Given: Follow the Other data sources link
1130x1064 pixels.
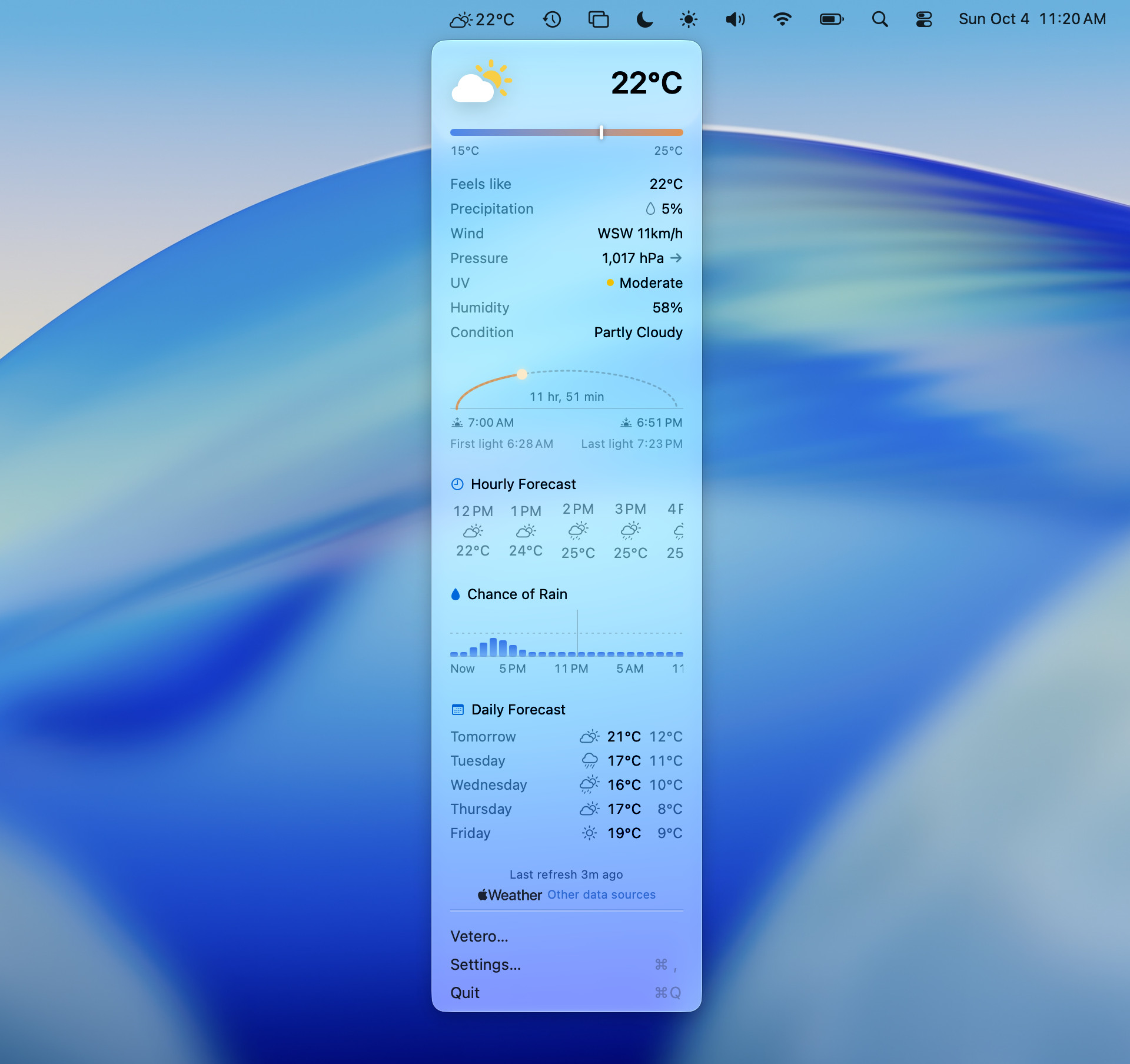Looking at the screenshot, I should [x=601, y=895].
